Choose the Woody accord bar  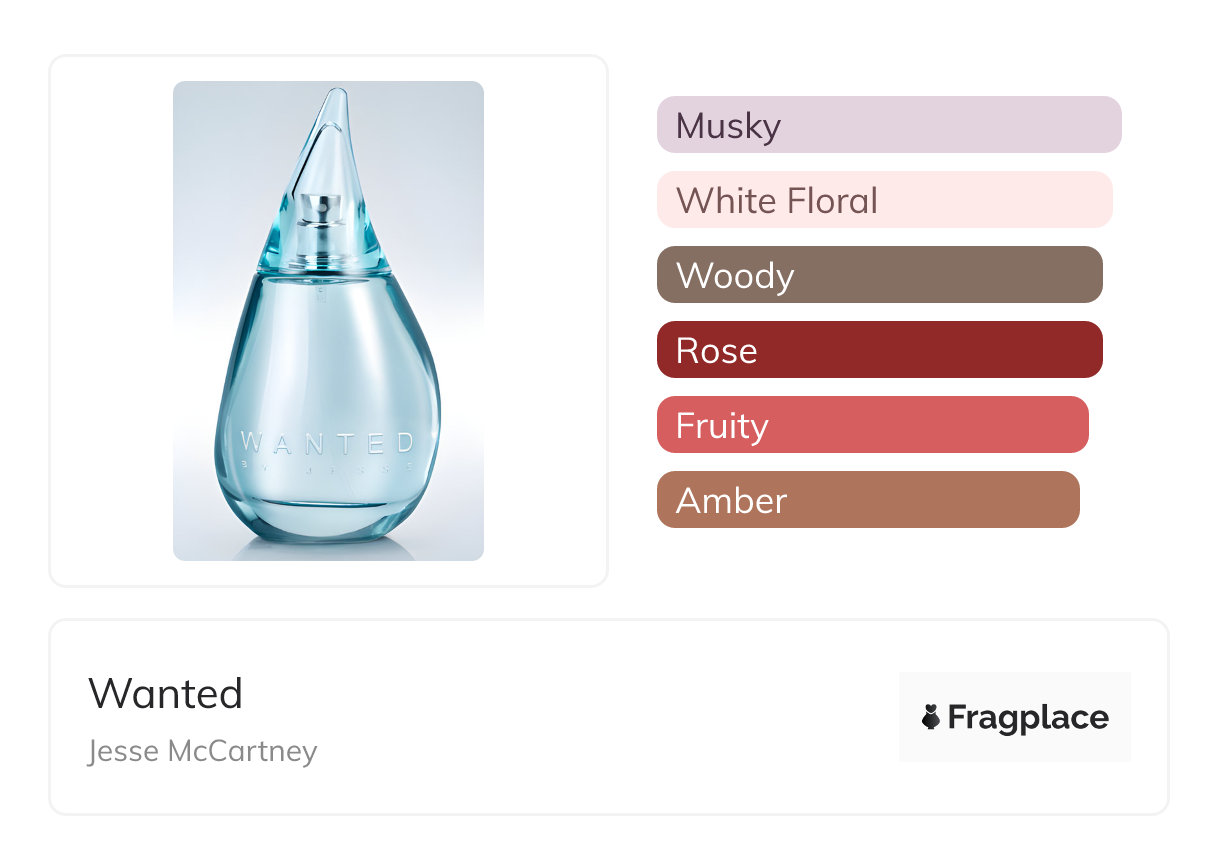[x=879, y=275]
